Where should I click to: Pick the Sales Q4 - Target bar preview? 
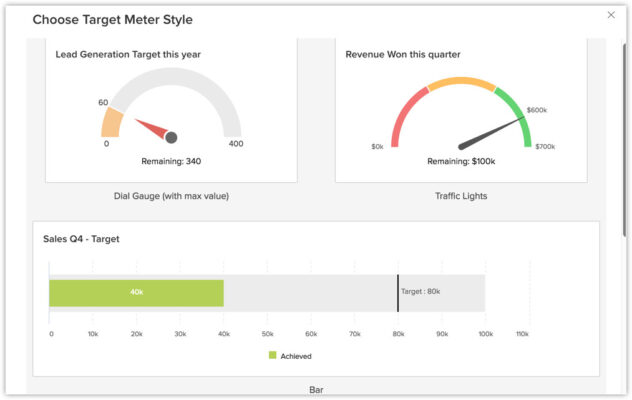(316, 300)
